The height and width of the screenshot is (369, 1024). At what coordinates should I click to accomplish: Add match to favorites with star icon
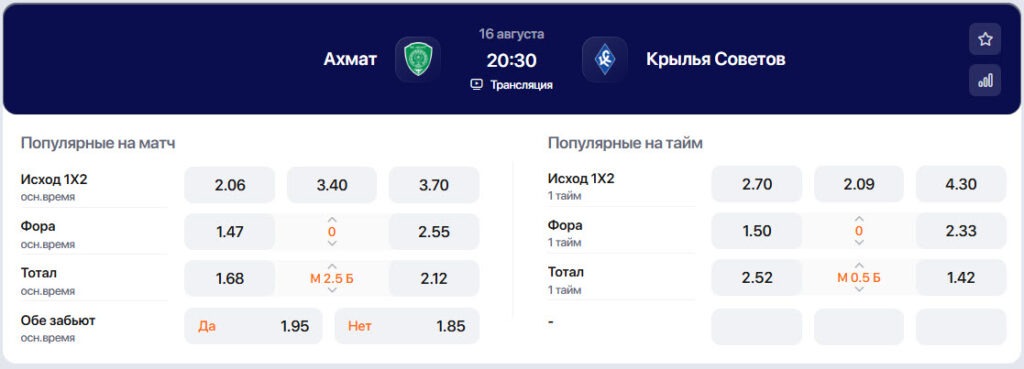(x=985, y=39)
